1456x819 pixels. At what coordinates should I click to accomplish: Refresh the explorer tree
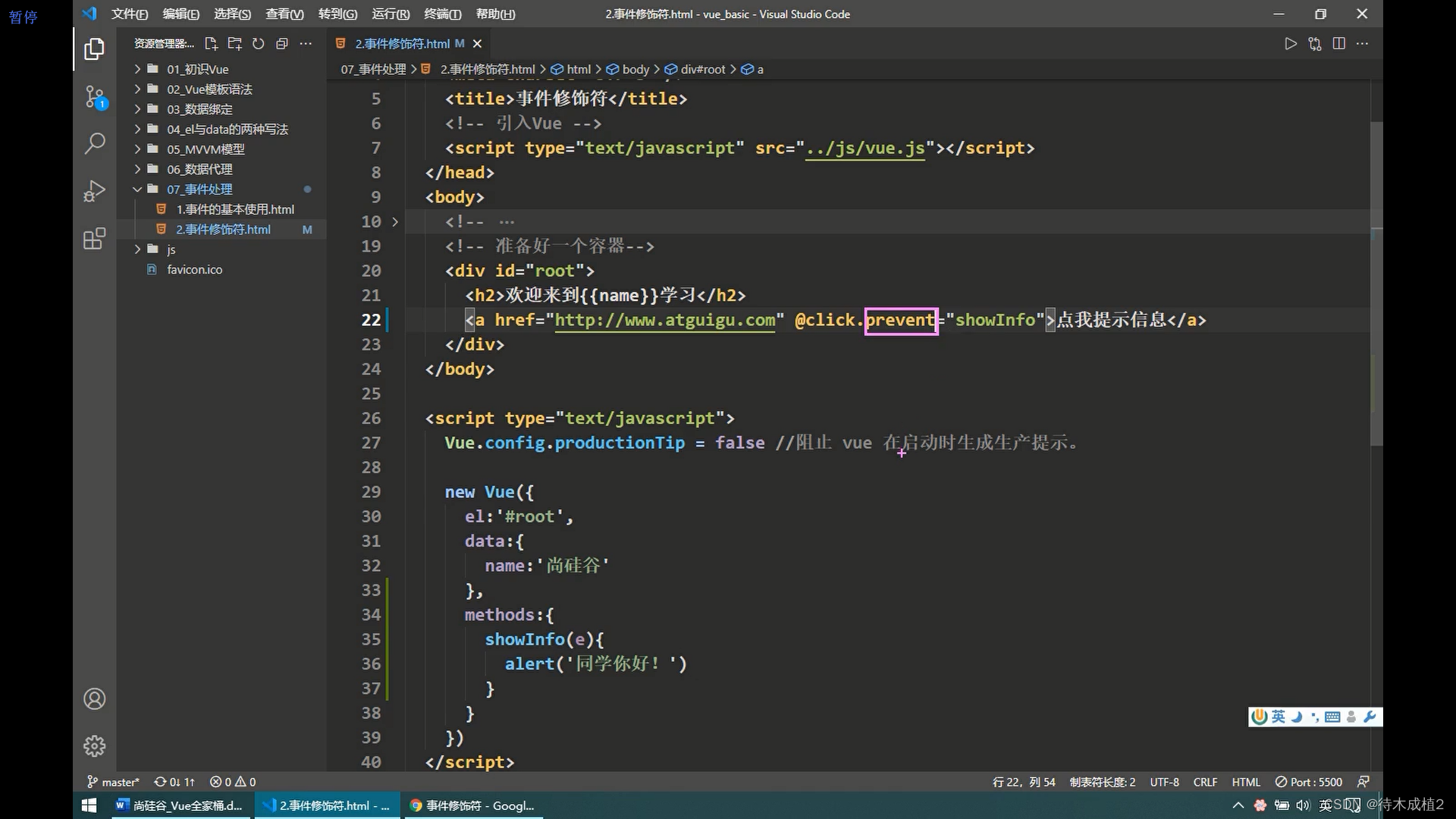[x=258, y=43]
